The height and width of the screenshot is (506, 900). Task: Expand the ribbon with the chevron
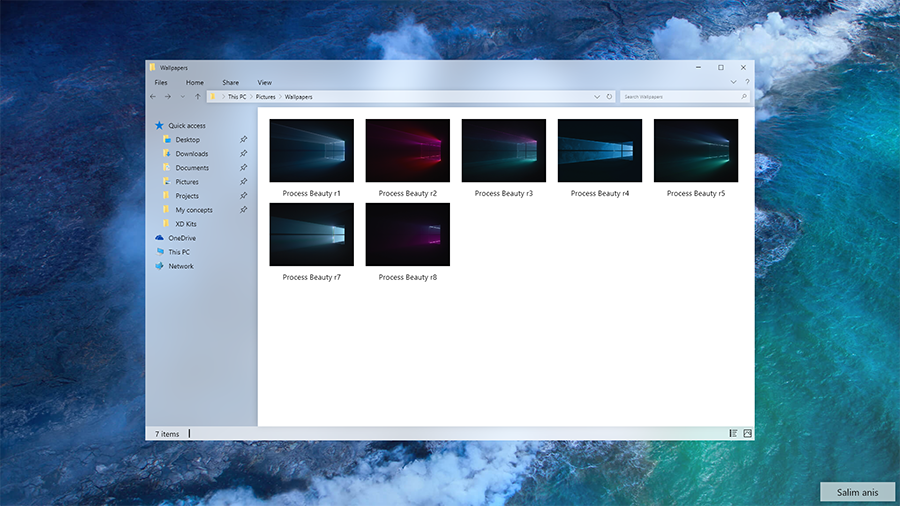[733, 83]
